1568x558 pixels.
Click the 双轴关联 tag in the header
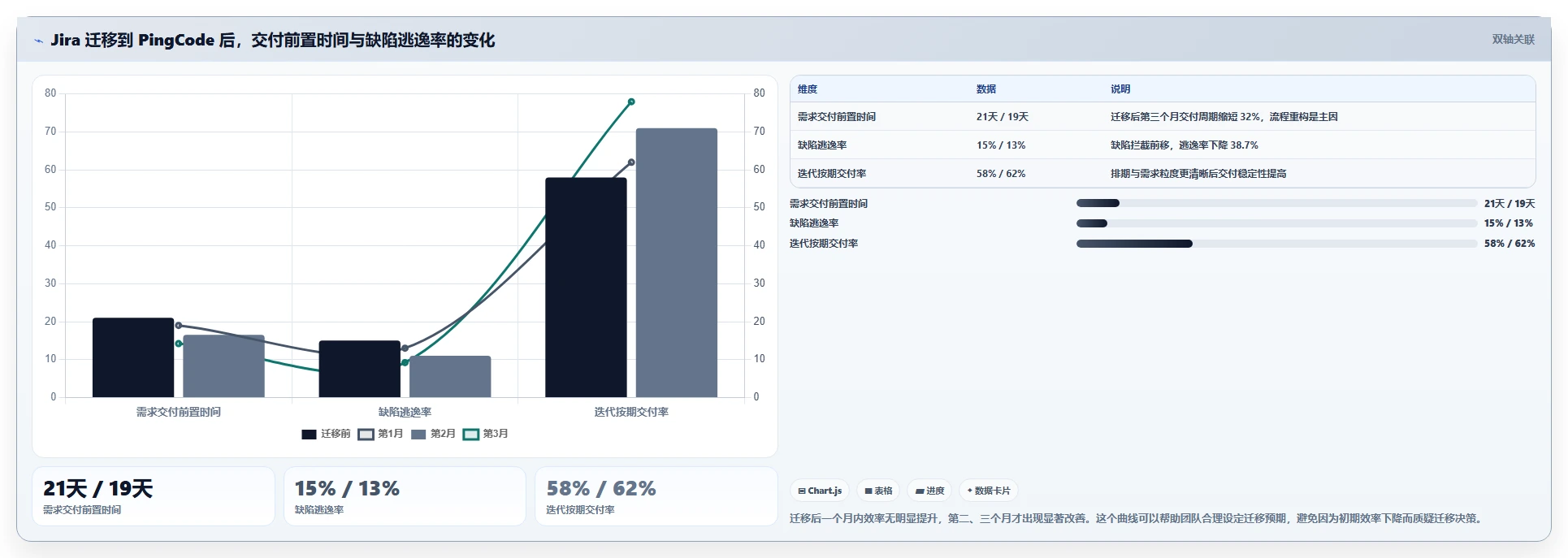click(1513, 39)
